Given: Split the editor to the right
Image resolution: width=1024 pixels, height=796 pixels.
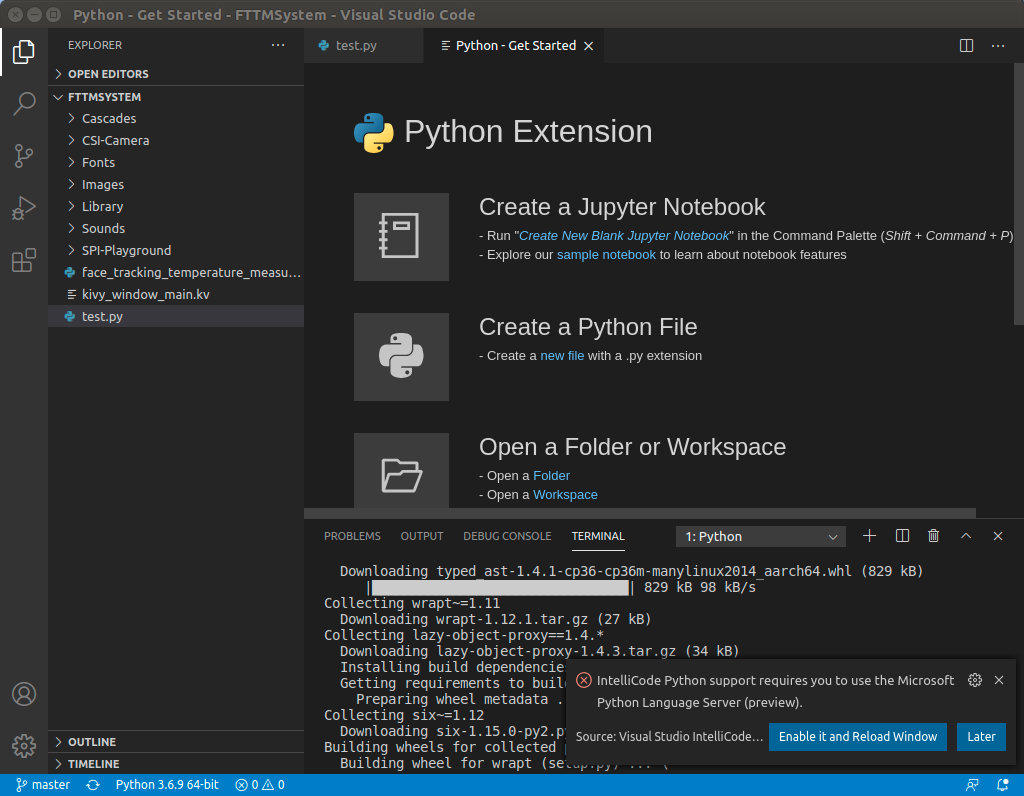Looking at the screenshot, I should pos(966,45).
